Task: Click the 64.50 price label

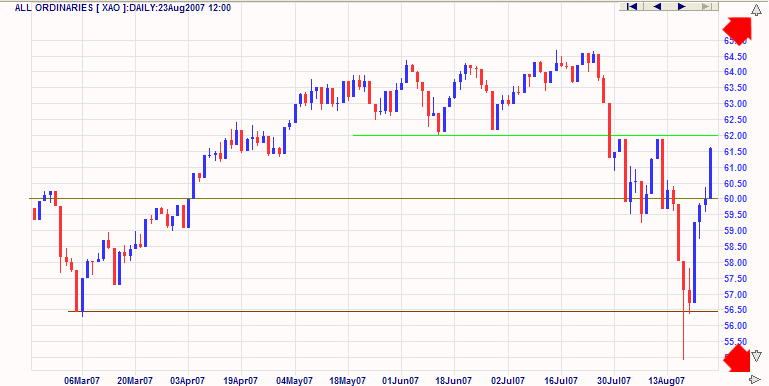Action: 735,57
